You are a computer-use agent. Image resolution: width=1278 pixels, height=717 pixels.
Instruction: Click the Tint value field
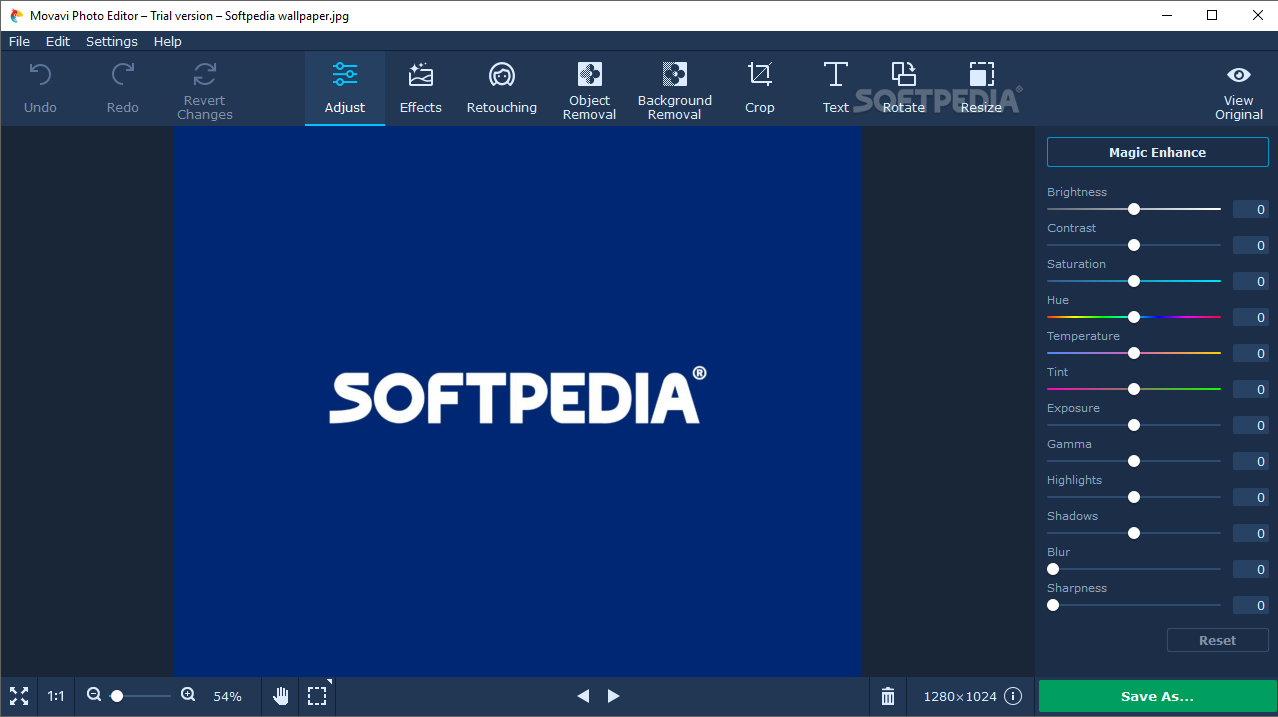[x=1250, y=389]
